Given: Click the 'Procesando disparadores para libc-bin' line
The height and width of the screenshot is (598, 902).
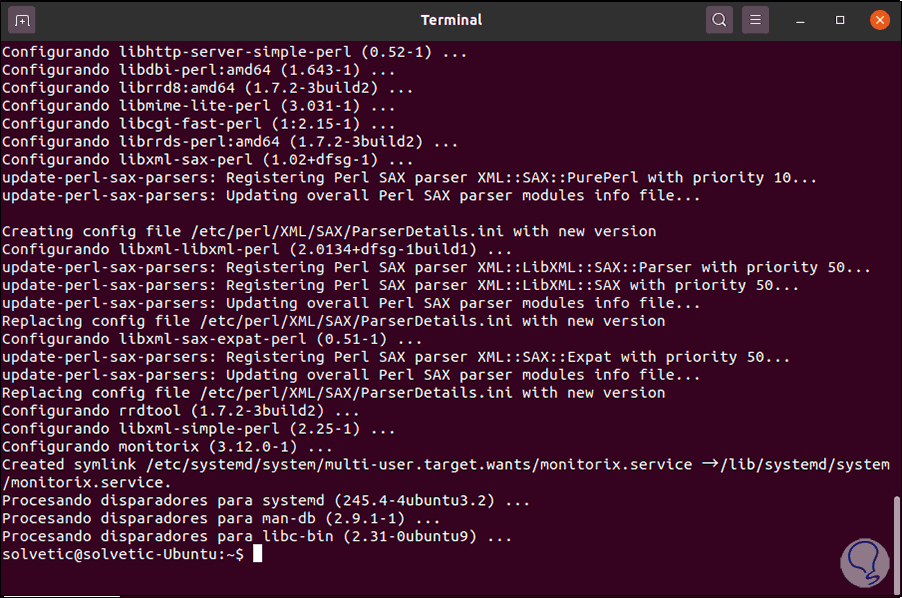Looking at the screenshot, I should point(256,536).
